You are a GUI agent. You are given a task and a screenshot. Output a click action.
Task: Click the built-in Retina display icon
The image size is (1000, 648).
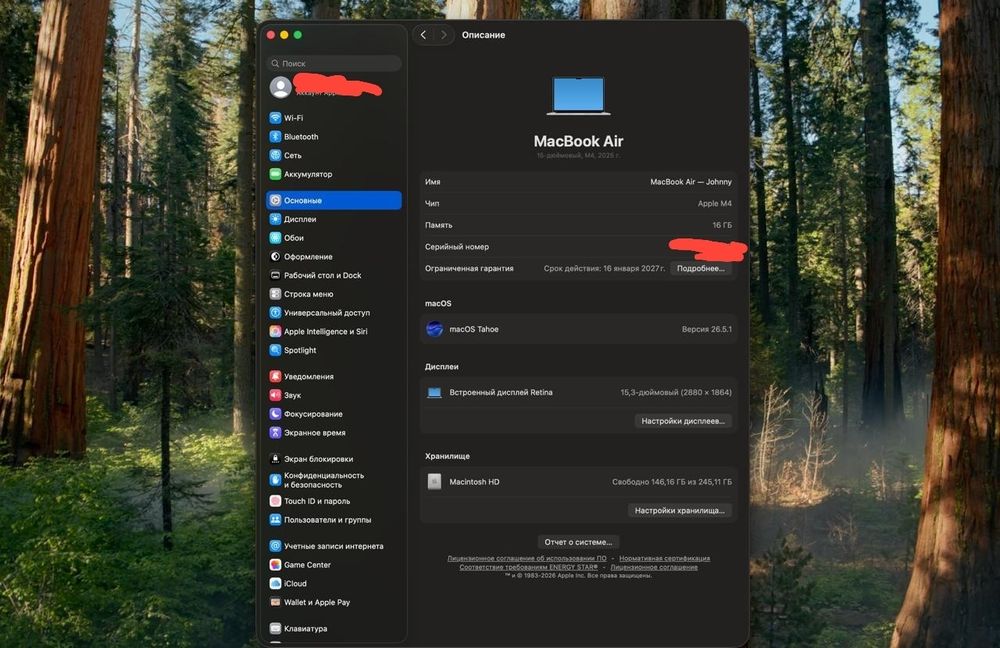(434, 392)
